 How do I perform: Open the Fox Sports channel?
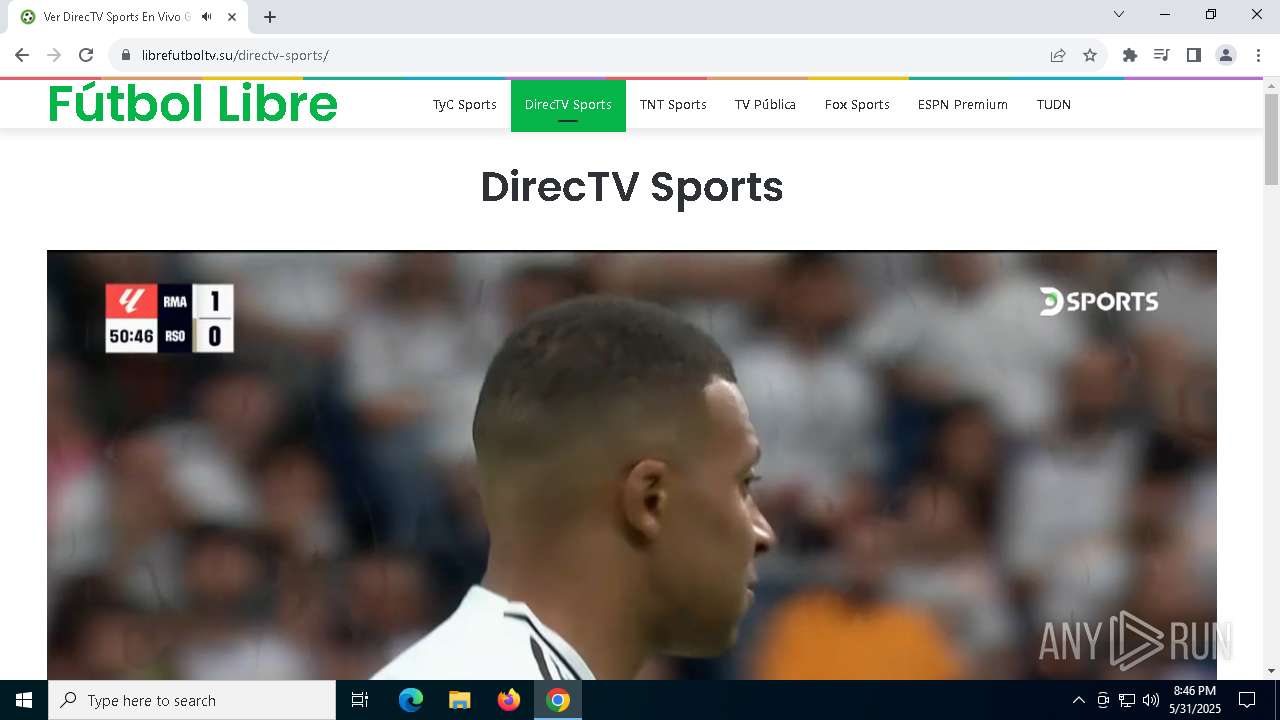click(857, 104)
